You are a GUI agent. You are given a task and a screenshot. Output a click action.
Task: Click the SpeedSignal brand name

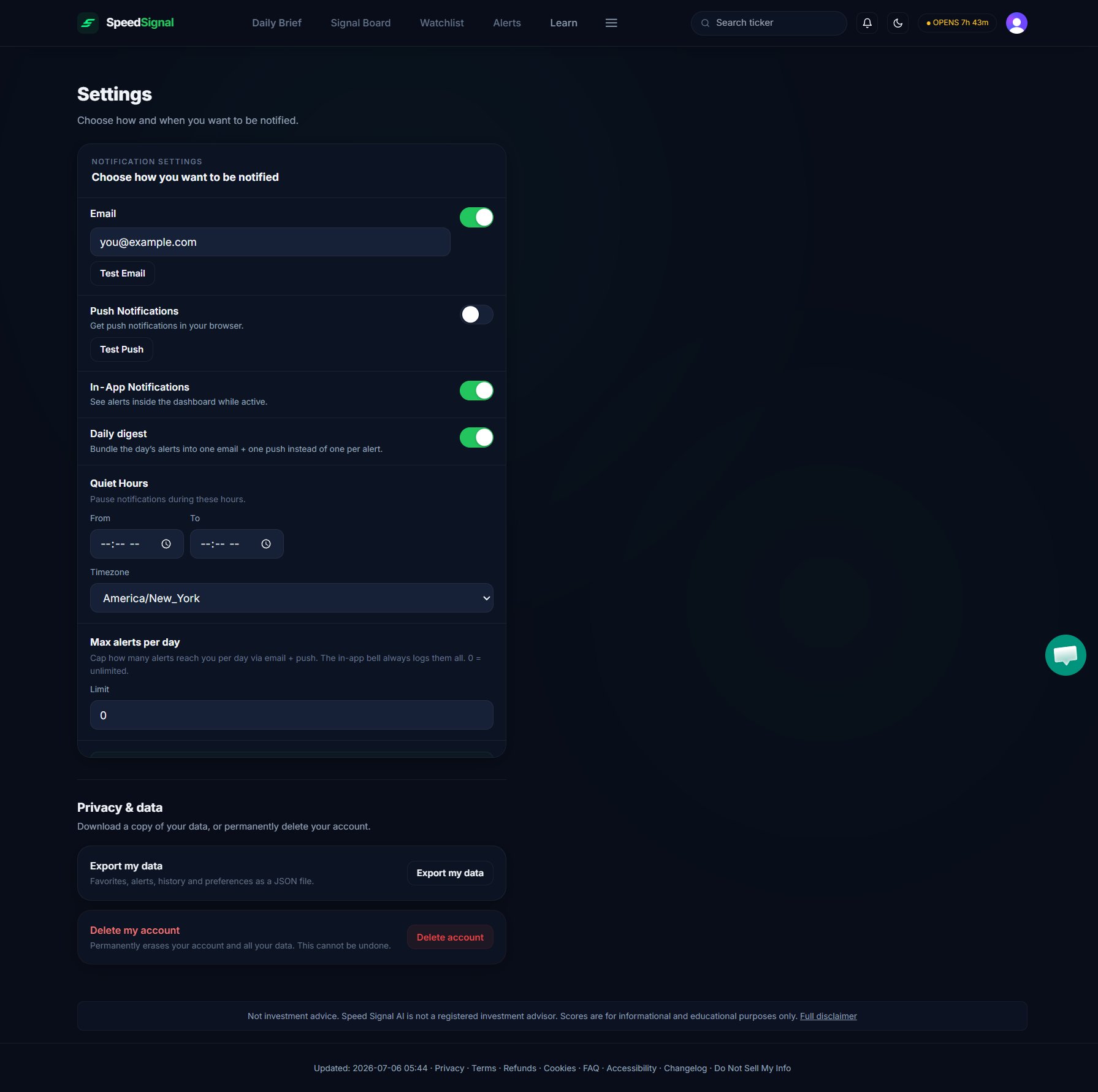[x=140, y=23]
